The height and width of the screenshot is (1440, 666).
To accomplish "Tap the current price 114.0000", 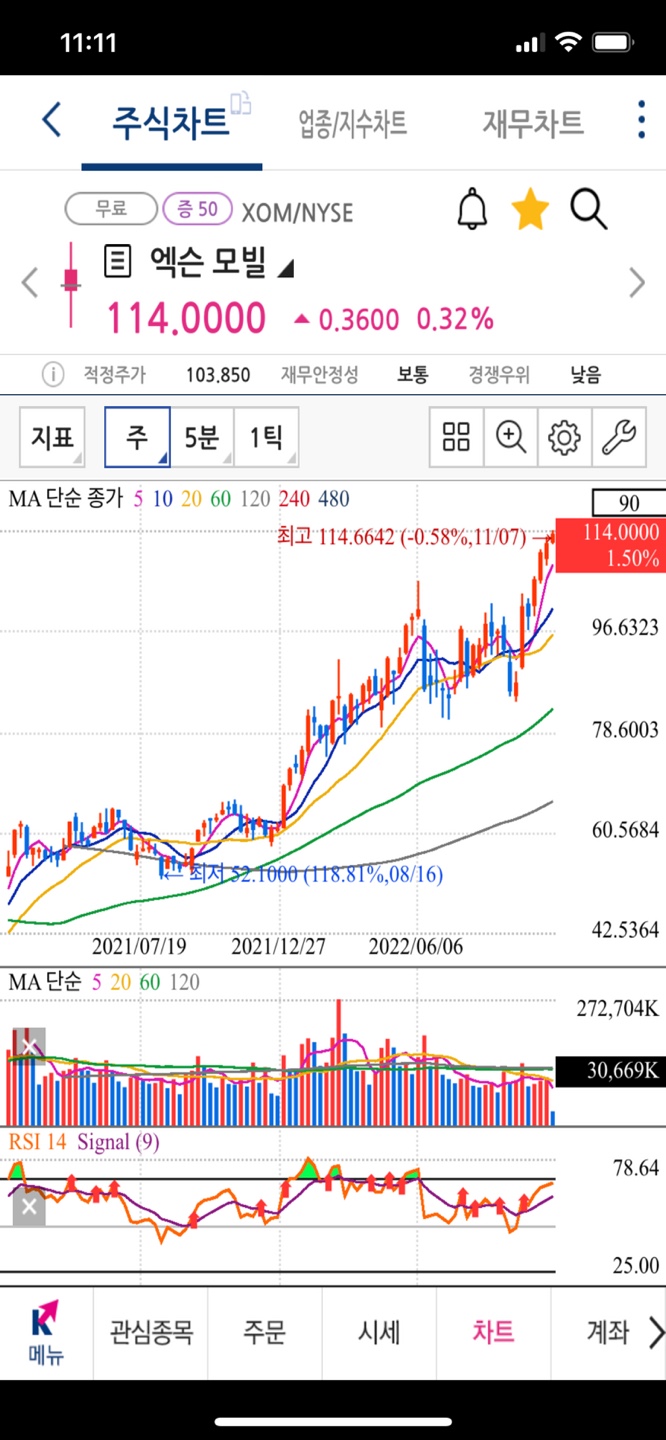I will point(186,319).
